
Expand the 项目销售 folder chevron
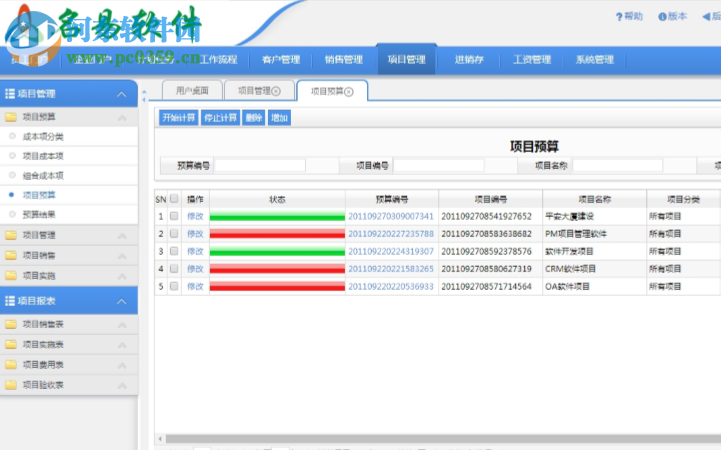[122, 256]
